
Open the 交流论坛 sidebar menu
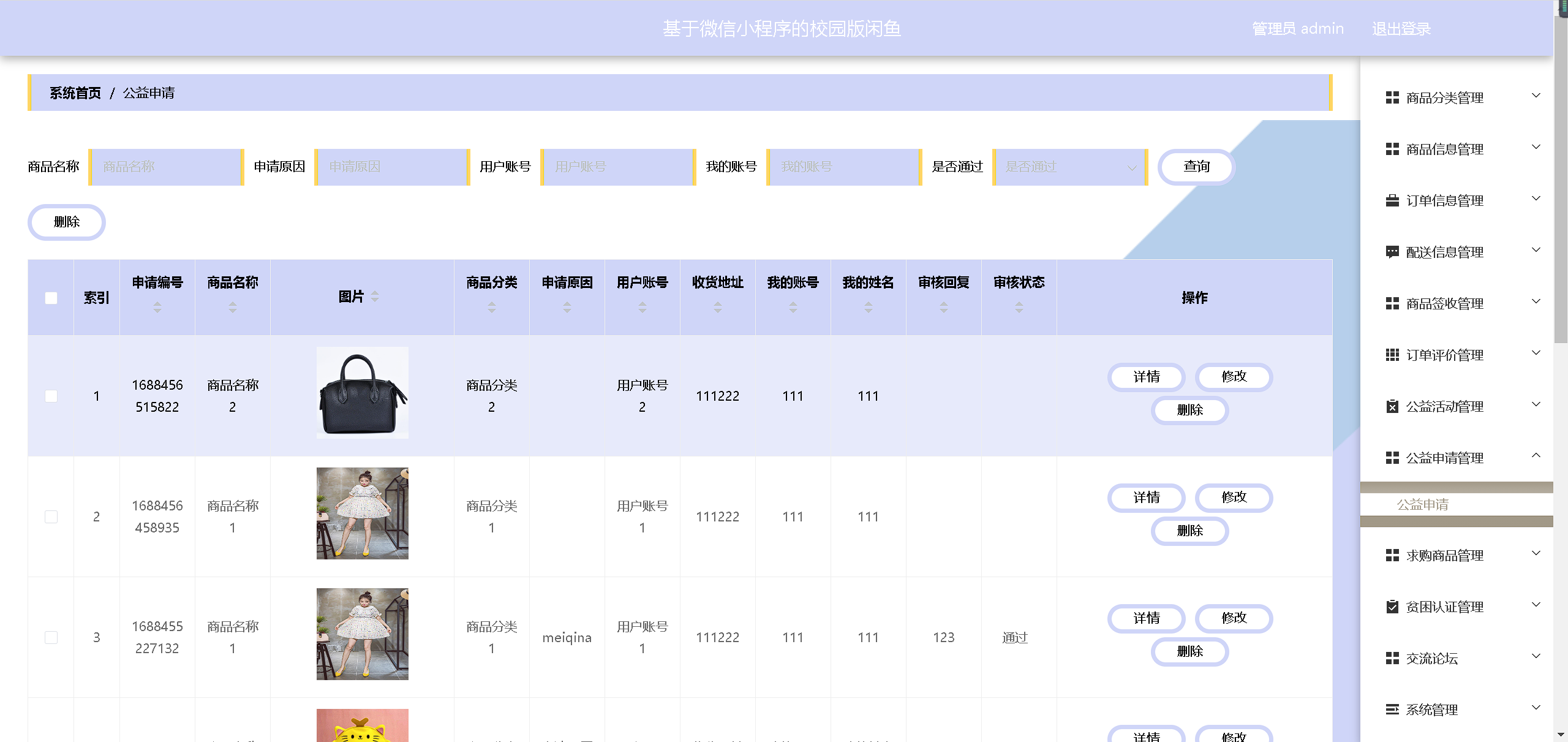point(1432,658)
